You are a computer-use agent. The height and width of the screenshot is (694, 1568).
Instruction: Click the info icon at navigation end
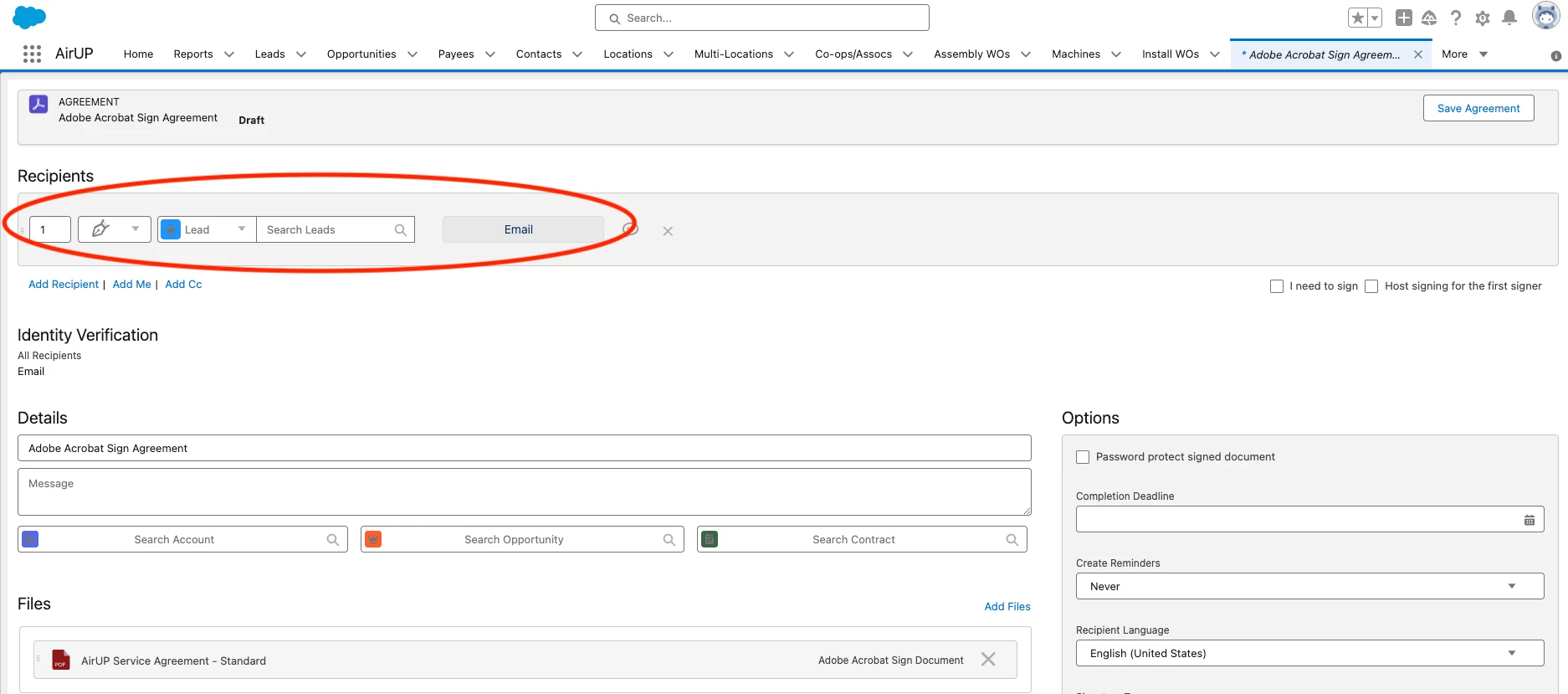[x=1555, y=56]
